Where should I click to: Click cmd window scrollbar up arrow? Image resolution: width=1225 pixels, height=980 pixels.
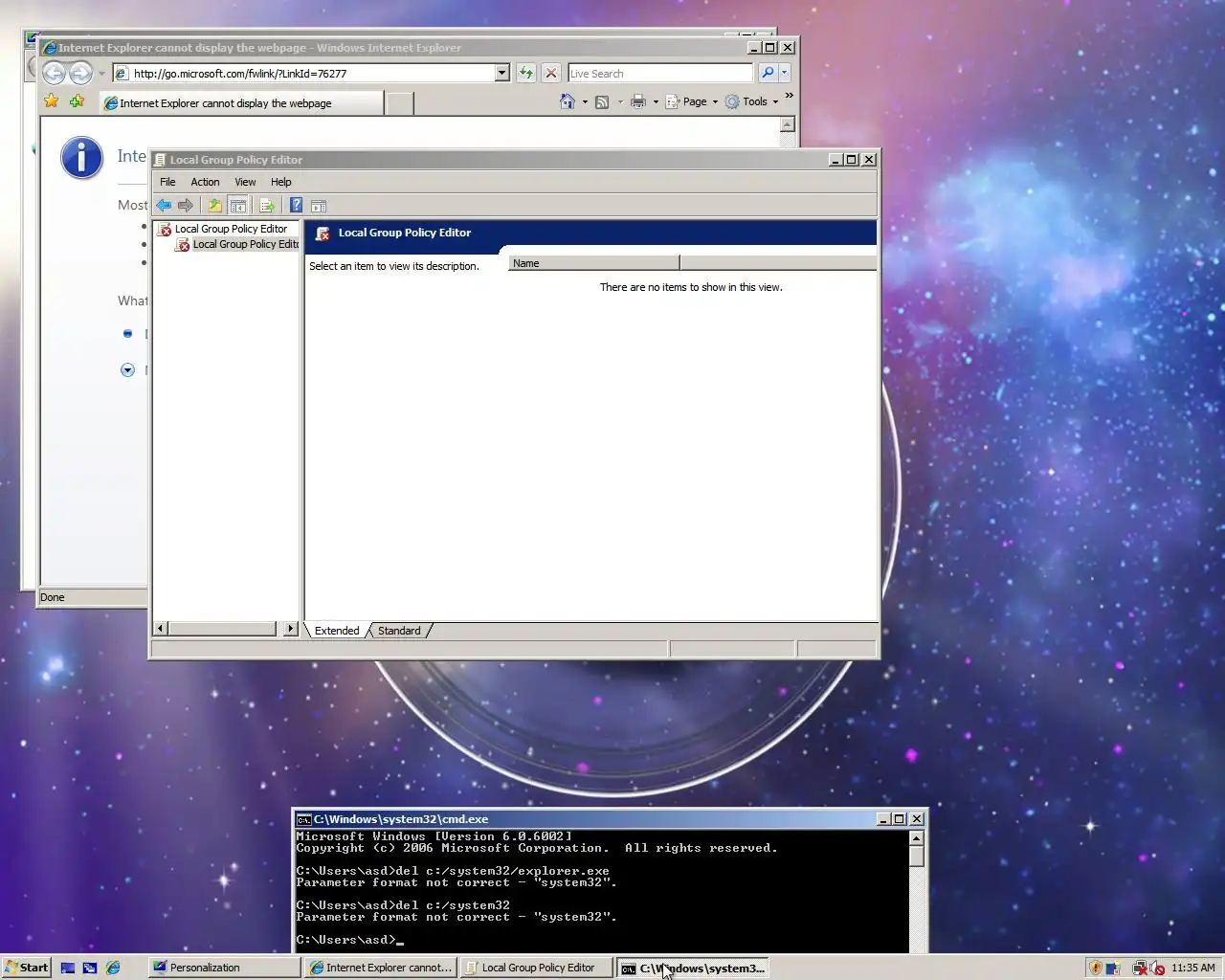coord(916,838)
